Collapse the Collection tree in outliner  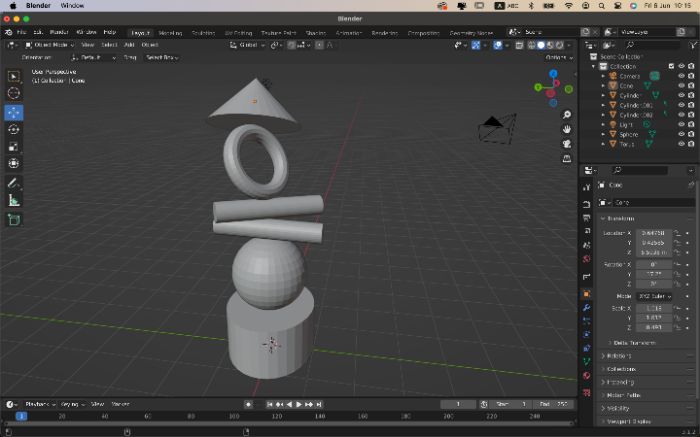coord(594,66)
